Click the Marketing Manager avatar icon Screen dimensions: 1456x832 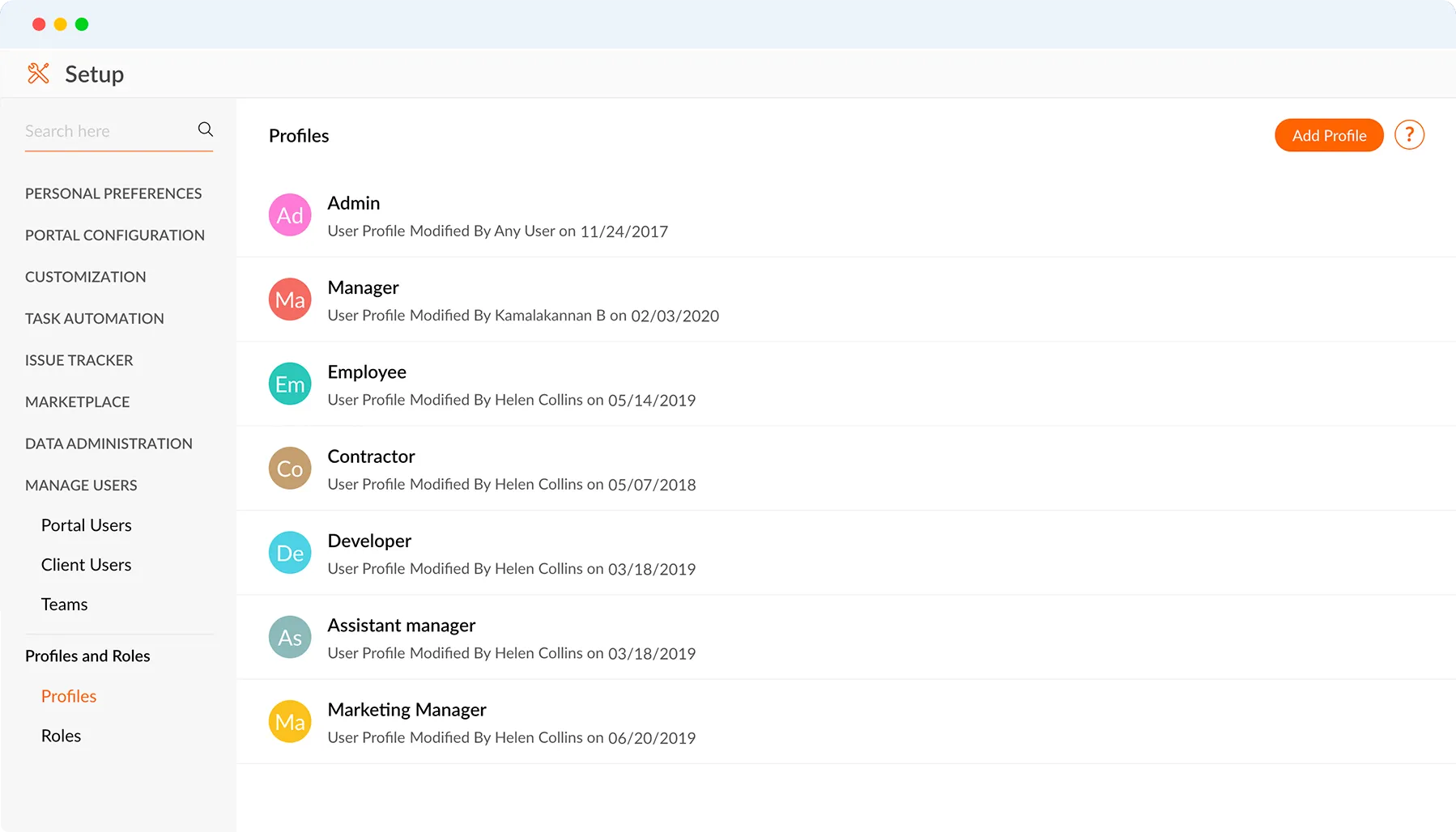[x=289, y=721]
